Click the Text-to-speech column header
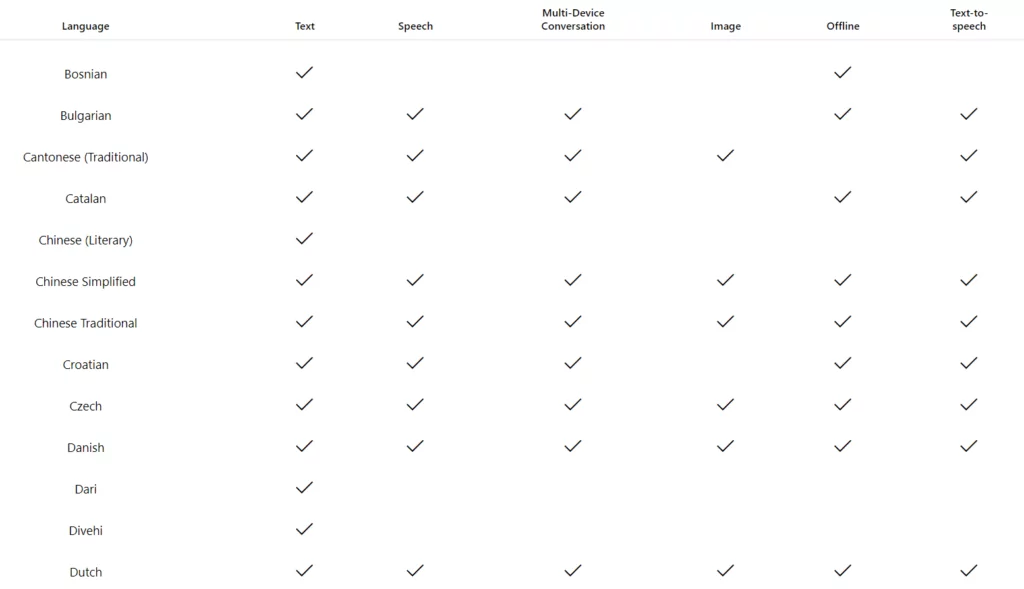1024x589 pixels. point(968,20)
